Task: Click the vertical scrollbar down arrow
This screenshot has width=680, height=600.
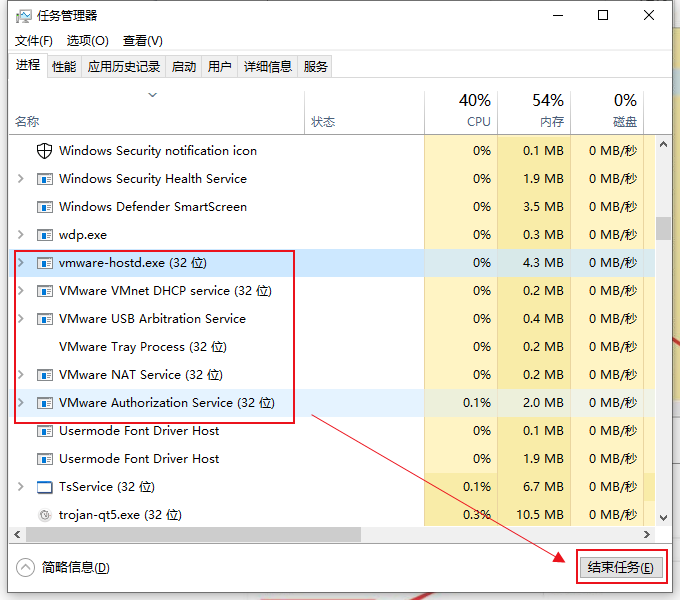Action: [x=663, y=517]
